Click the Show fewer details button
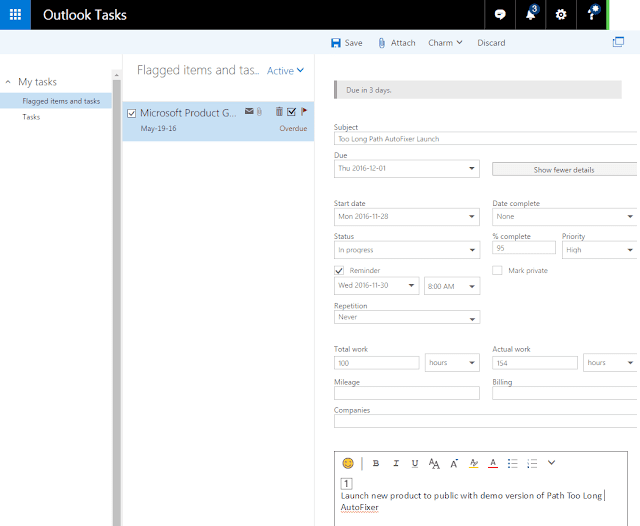Viewport: 640px width, 526px height. pyautogui.click(x=564, y=170)
